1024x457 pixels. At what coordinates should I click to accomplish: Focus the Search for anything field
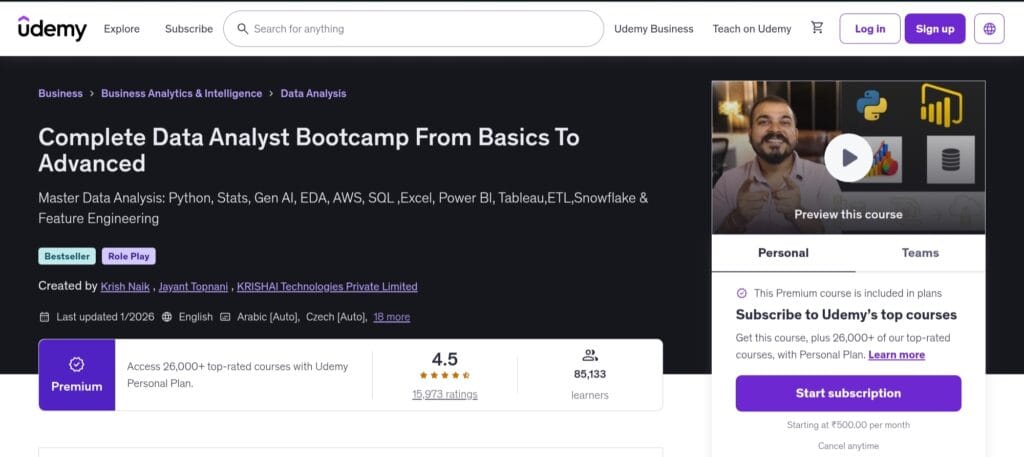pos(413,29)
